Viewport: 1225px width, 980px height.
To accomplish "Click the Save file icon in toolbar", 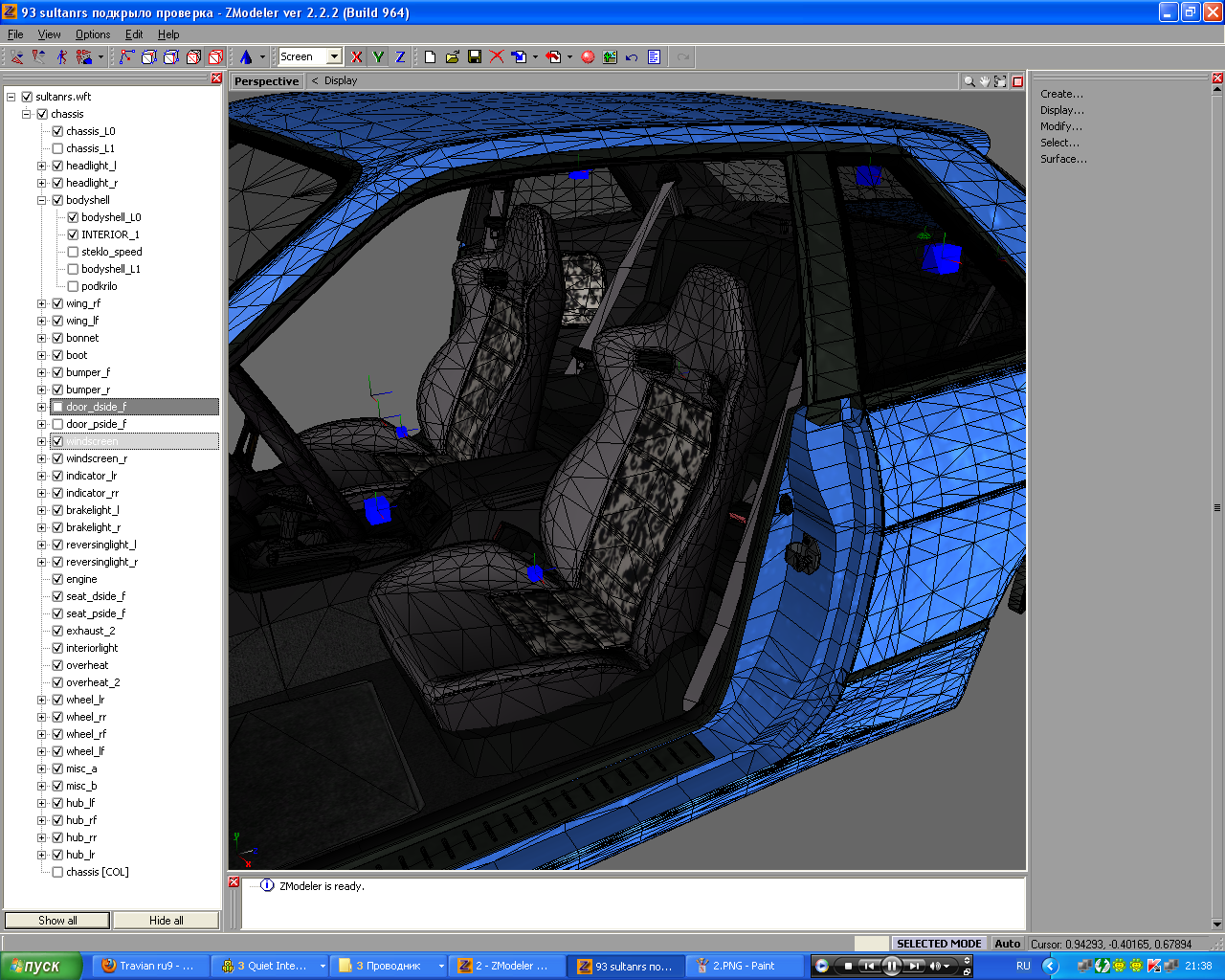I will (x=475, y=57).
